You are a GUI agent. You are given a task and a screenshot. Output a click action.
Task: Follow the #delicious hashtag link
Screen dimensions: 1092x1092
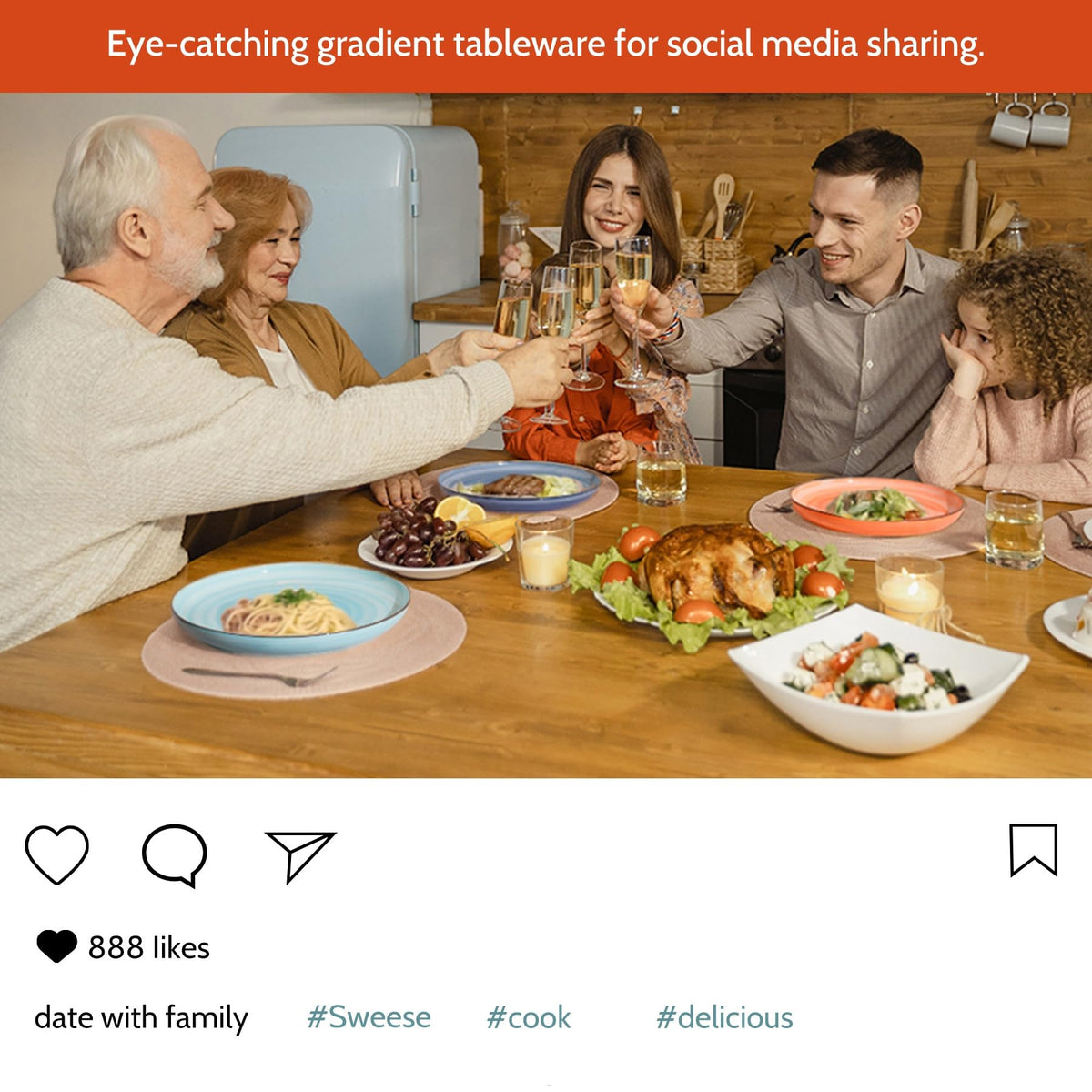point(724,1016)
